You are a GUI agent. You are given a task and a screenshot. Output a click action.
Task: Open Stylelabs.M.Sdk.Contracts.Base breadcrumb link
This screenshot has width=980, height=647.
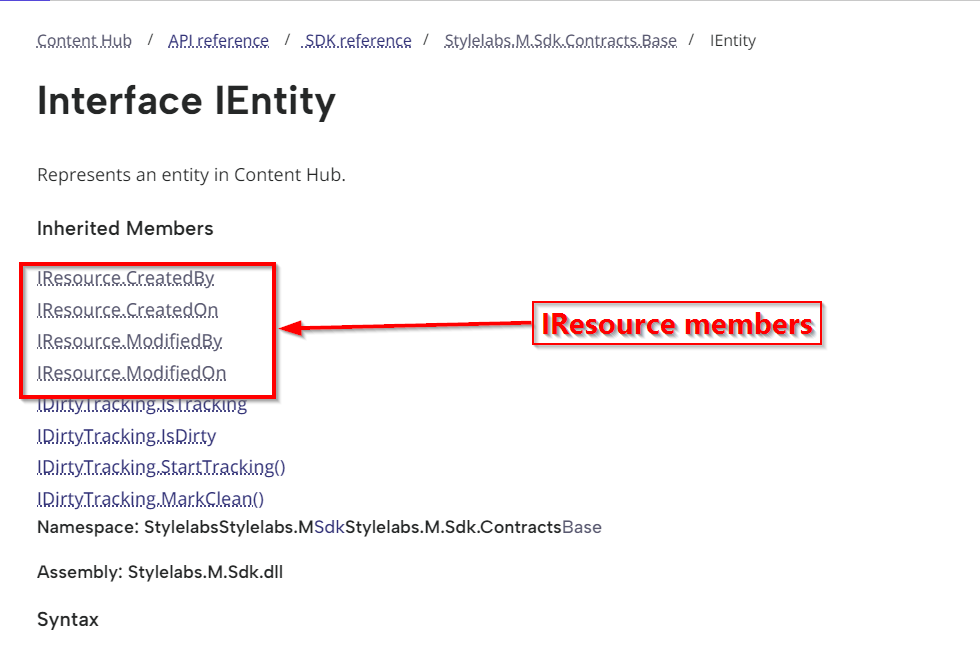click(560, 41)
